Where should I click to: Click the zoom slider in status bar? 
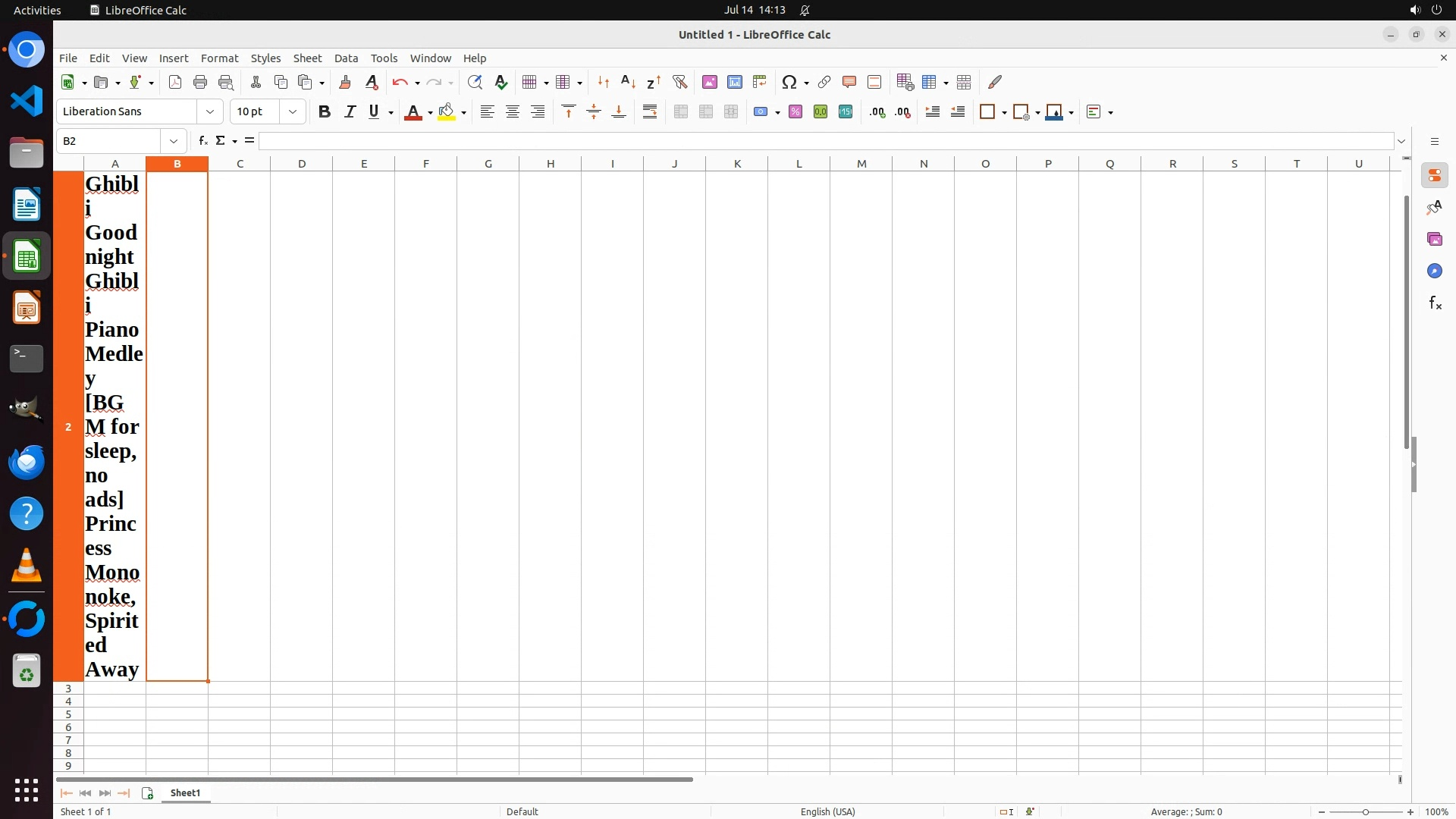click(1365, 811)
